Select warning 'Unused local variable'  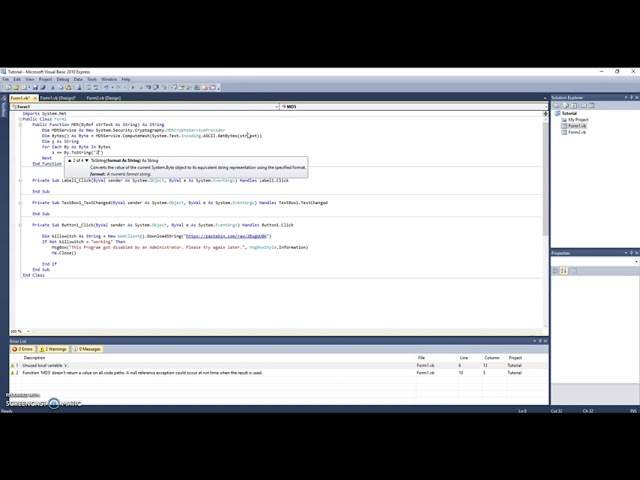pyautogui.click(x=279, y=365)
